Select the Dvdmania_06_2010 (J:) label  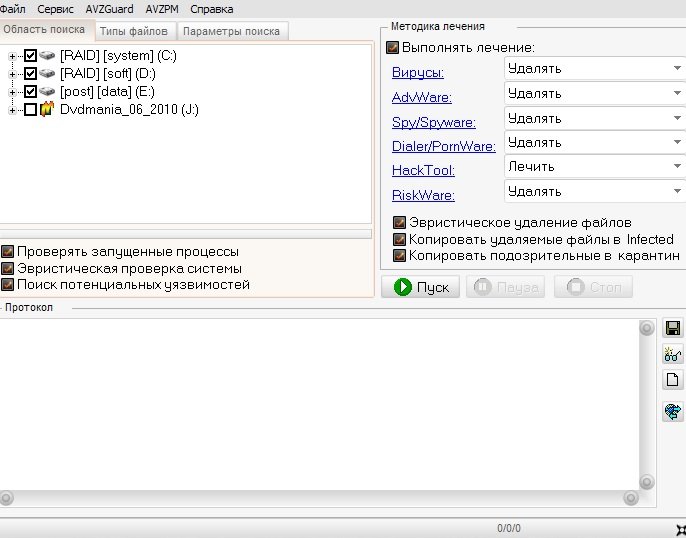(129, 109)
